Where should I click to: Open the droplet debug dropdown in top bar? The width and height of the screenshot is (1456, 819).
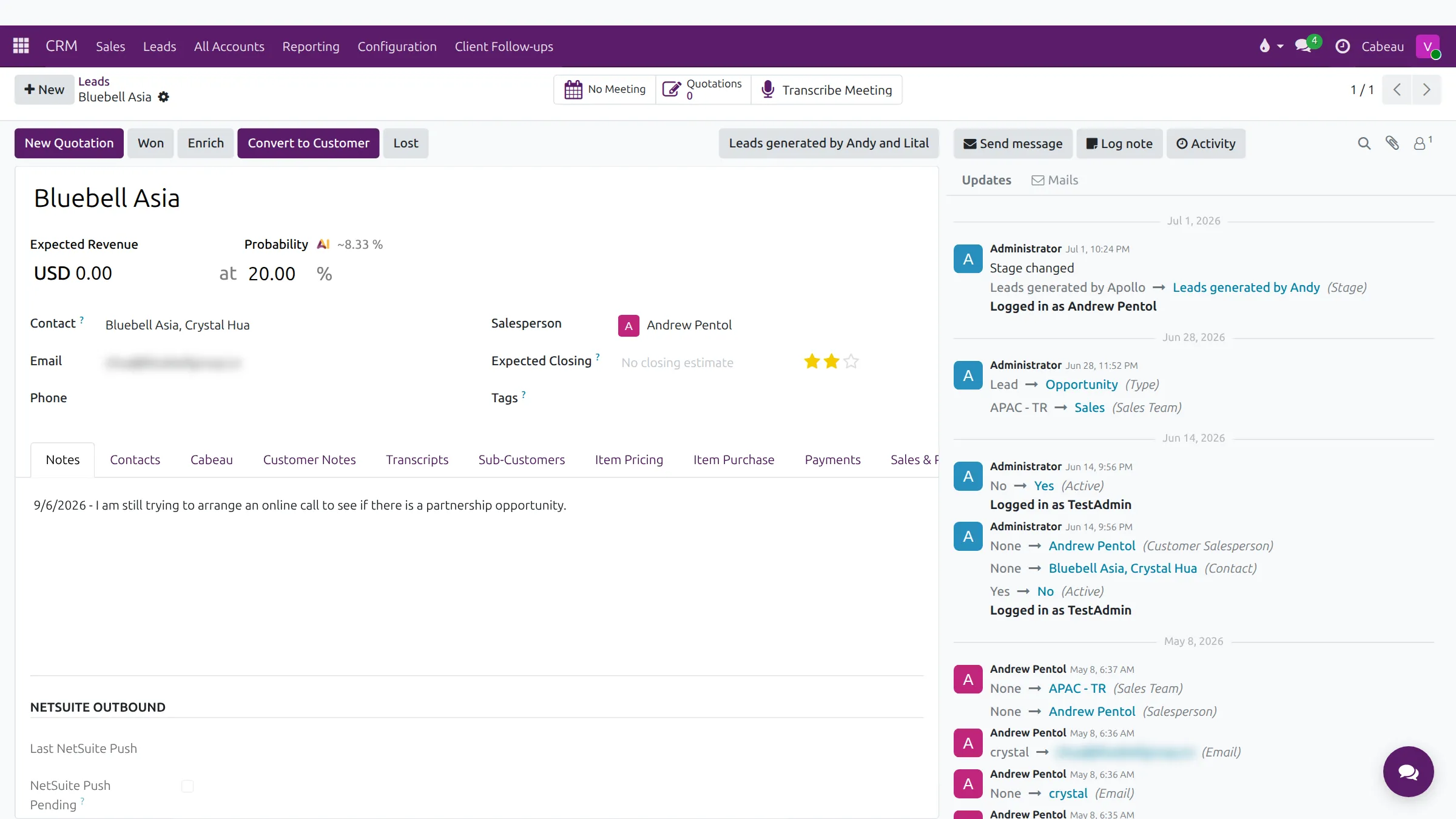pyautogui.click(x=1271, y=46)
